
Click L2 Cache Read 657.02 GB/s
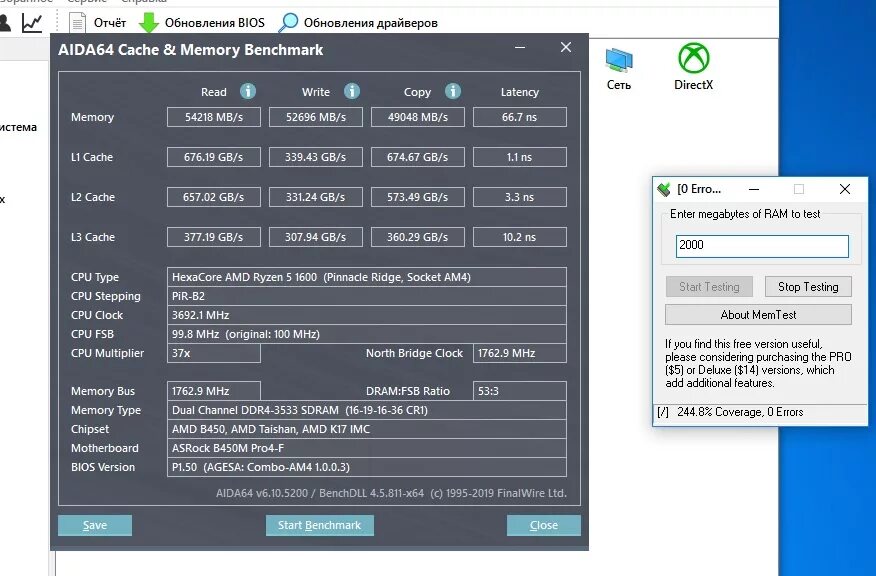pyautogui.click(x=214, y=197)
